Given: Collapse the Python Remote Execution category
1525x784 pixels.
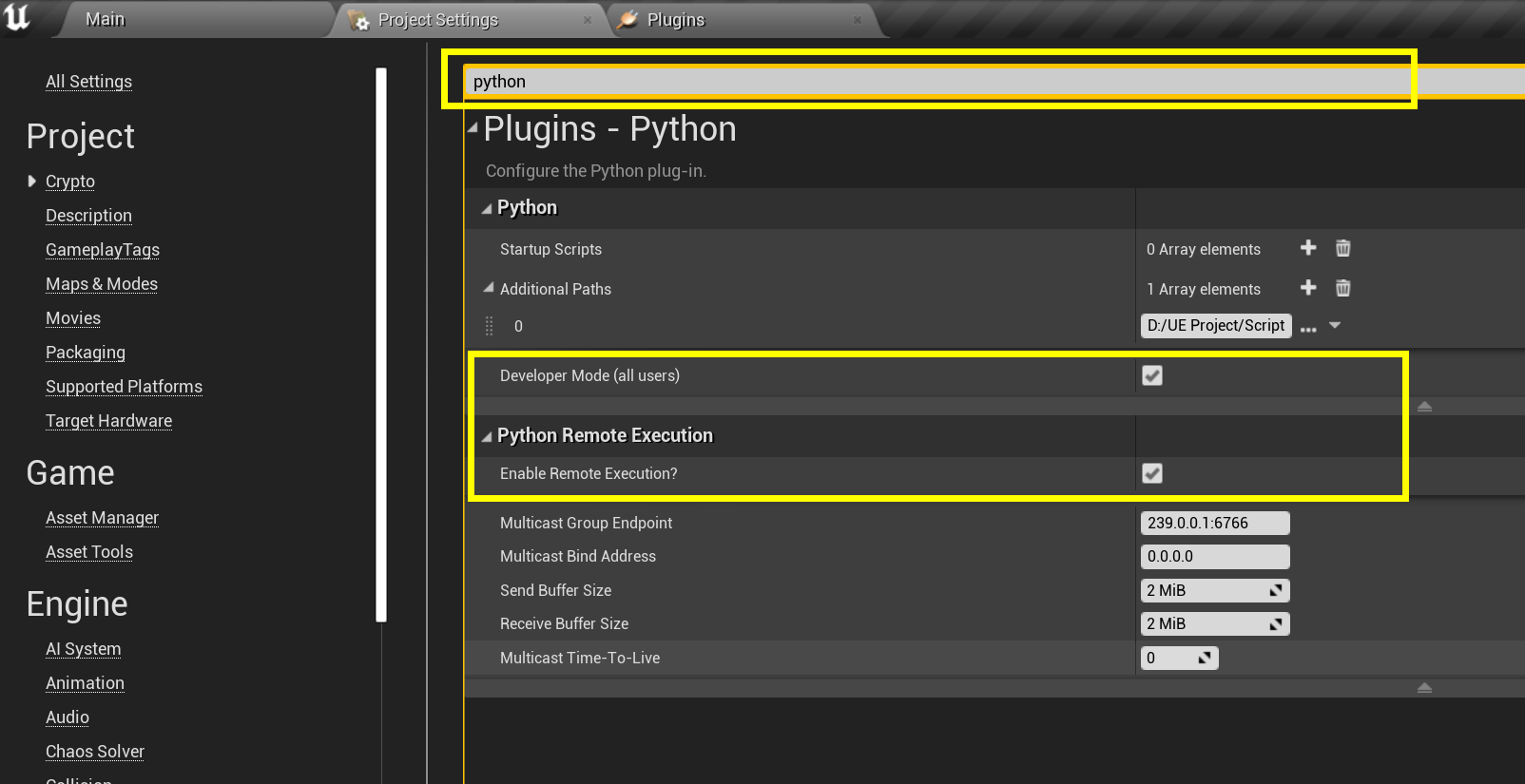Looking at the screenshot, I should 487,436.
